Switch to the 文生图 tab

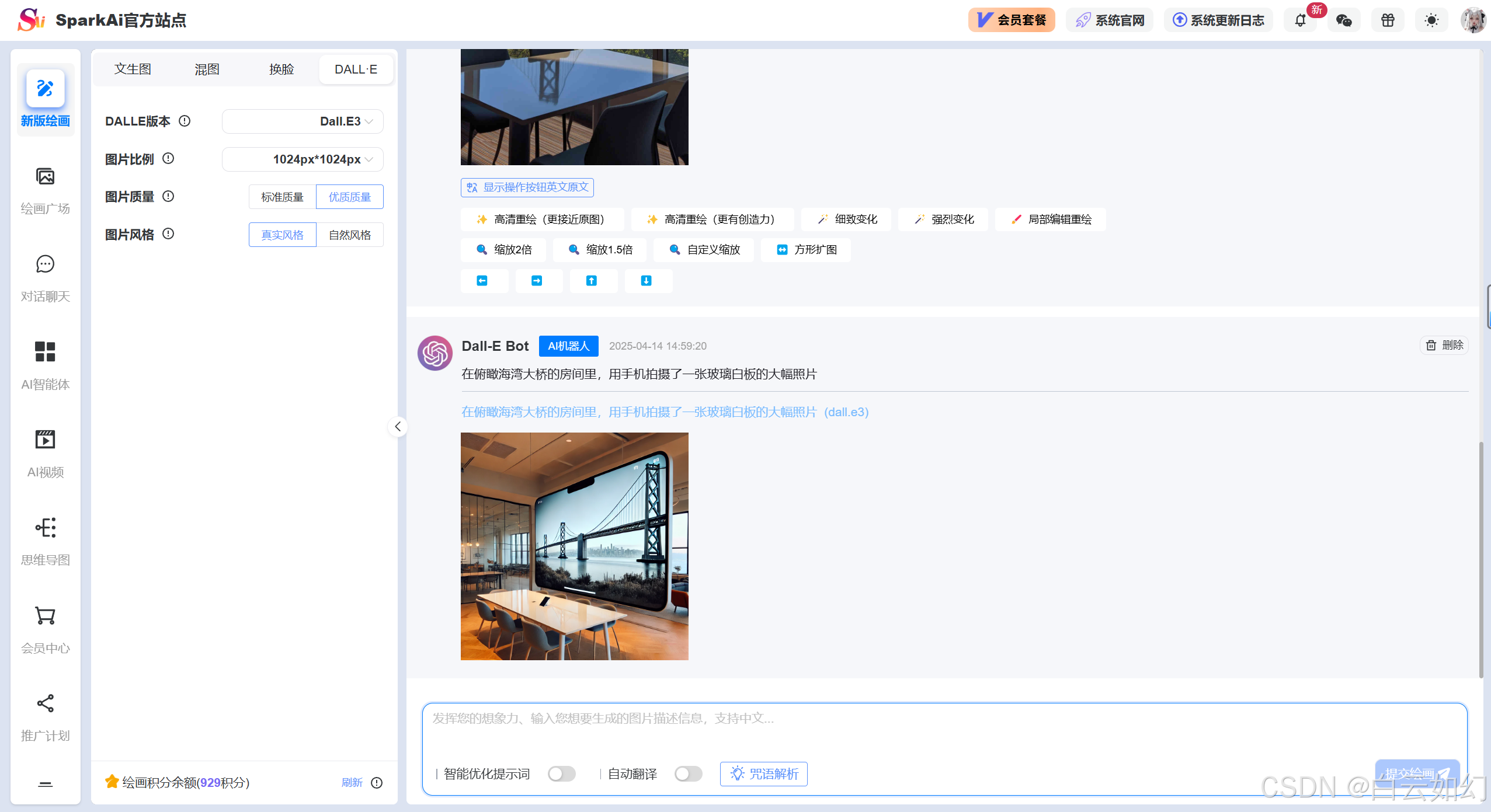133,69
